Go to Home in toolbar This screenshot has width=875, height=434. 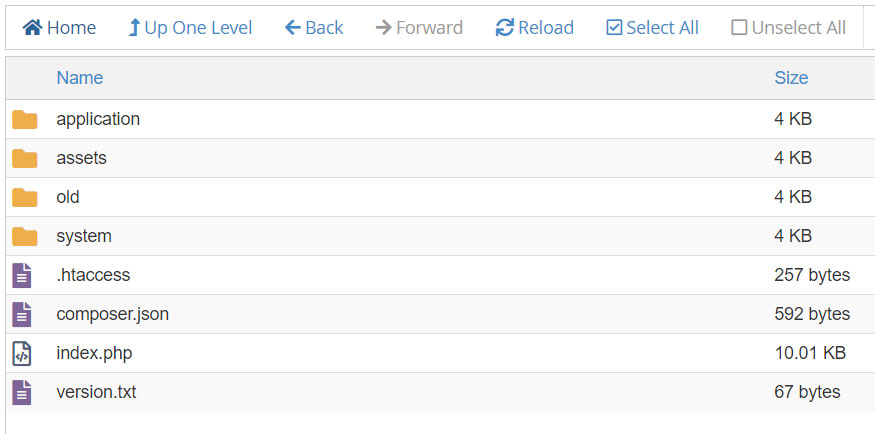[x=60, y=28]
